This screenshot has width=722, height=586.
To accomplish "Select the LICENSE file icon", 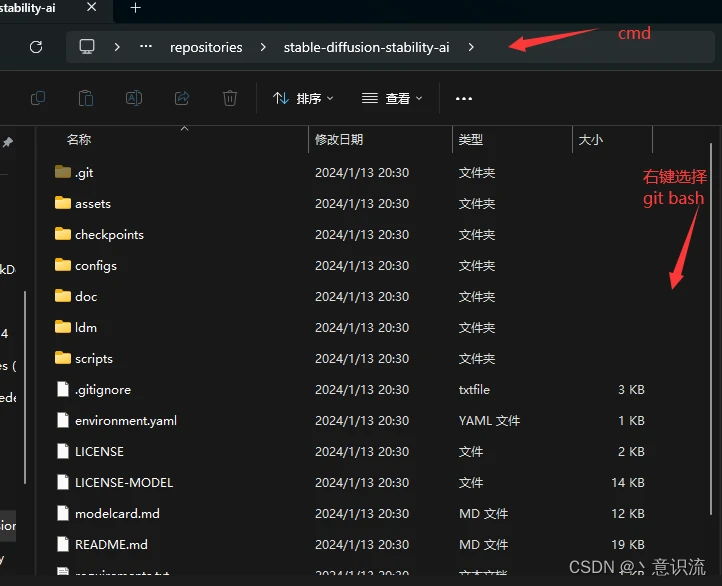I will tap(63, 451).
